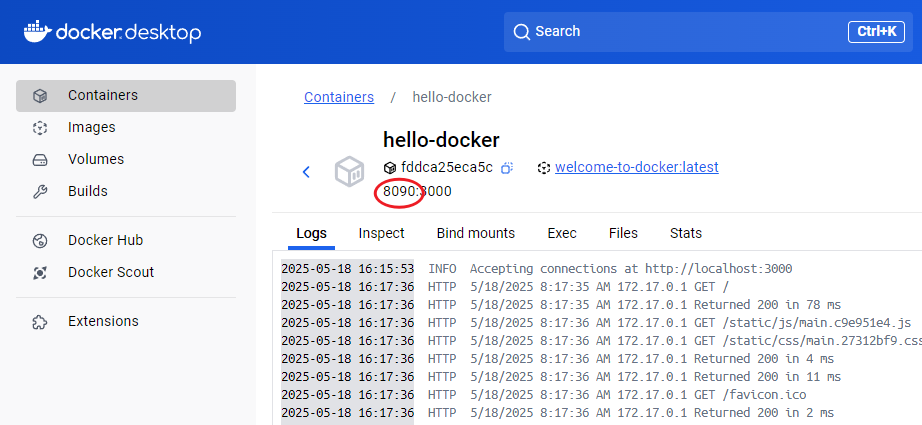Select log line 'Returned 200 in 11 ms'
This screenshot has height=425, width=922.
(767, 377)
